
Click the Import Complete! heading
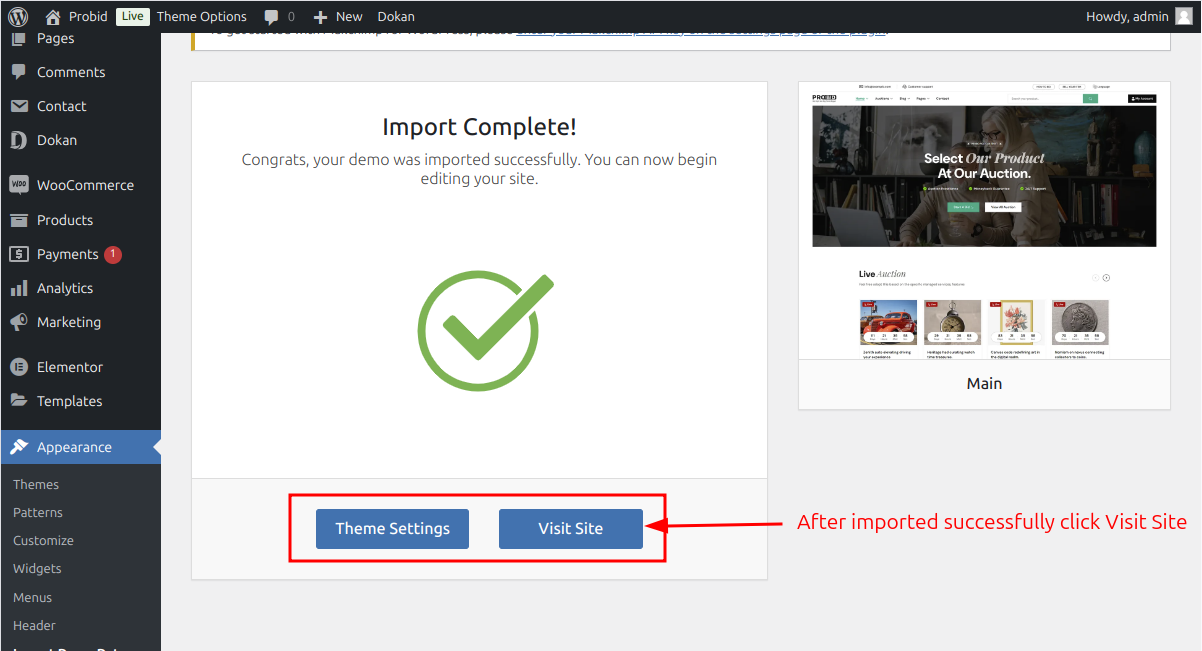pyautogui.click(x=479, y=127)
